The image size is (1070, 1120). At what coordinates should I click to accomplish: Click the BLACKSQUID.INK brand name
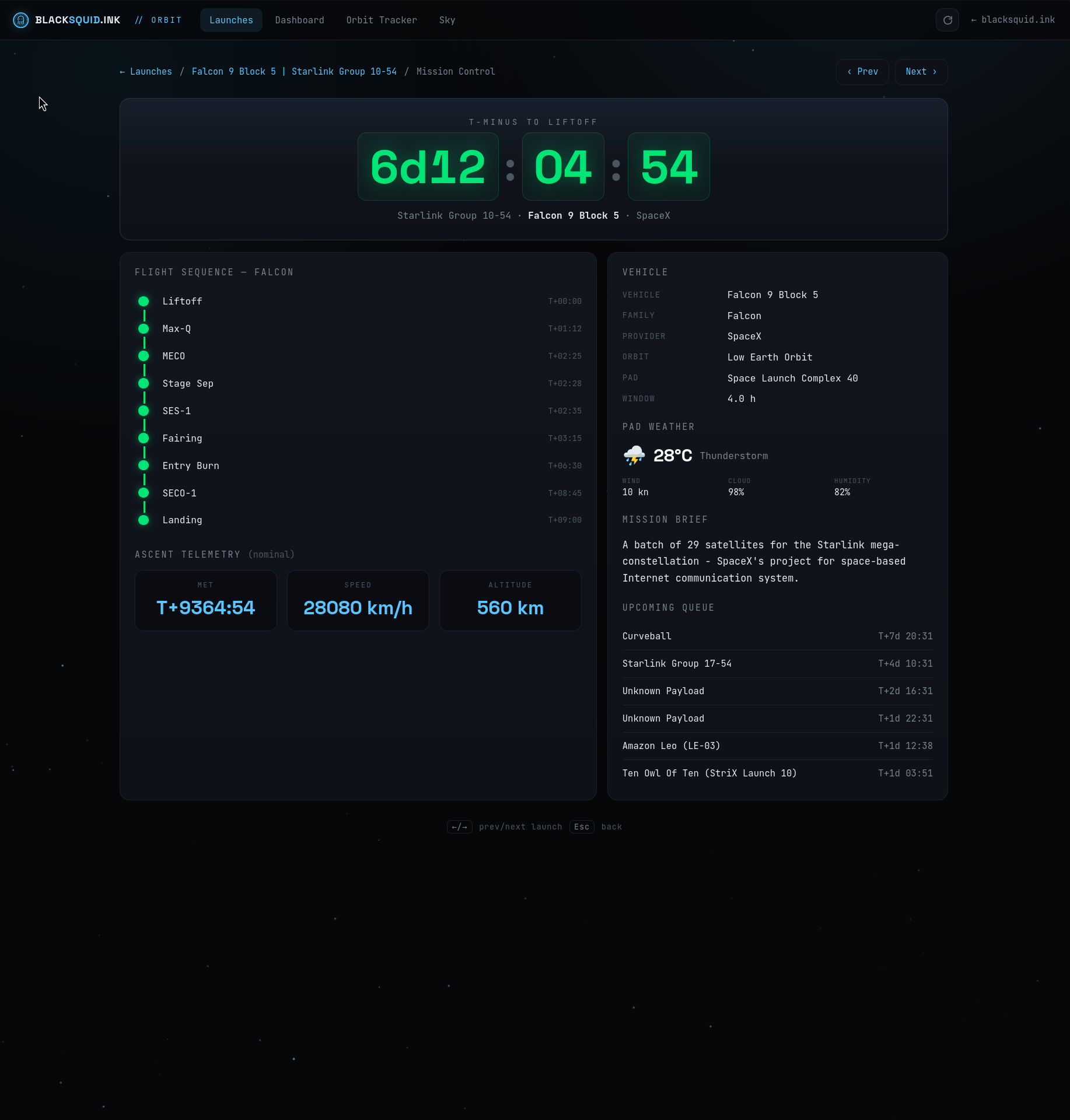click(78, 20)
